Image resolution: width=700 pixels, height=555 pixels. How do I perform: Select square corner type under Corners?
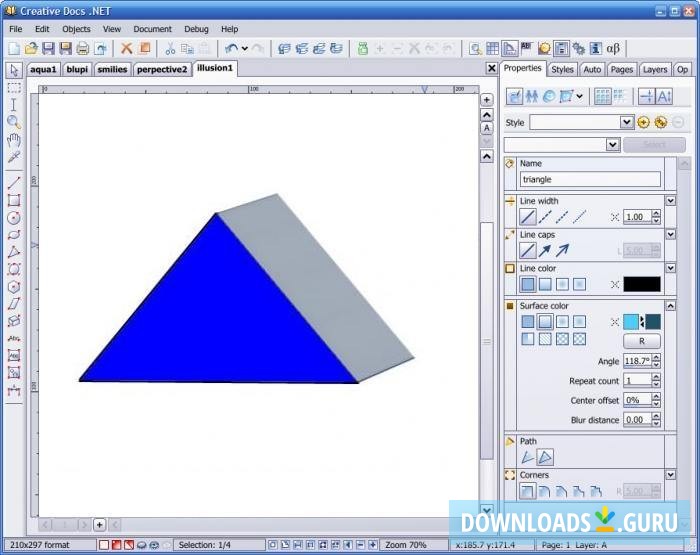pyautogui.click(x=528, y=491)
